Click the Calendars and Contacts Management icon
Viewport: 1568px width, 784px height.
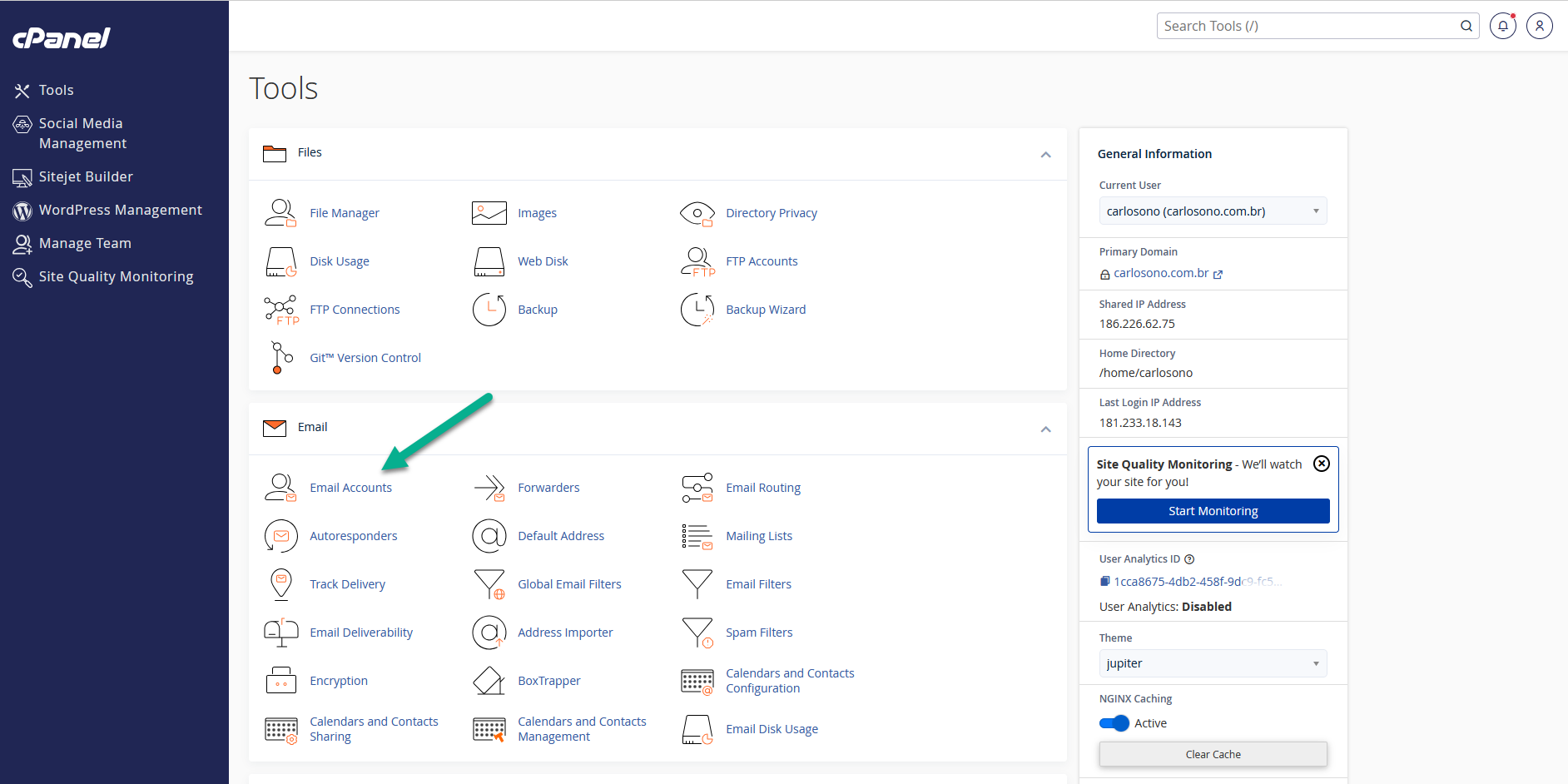(x=489, y=729)
